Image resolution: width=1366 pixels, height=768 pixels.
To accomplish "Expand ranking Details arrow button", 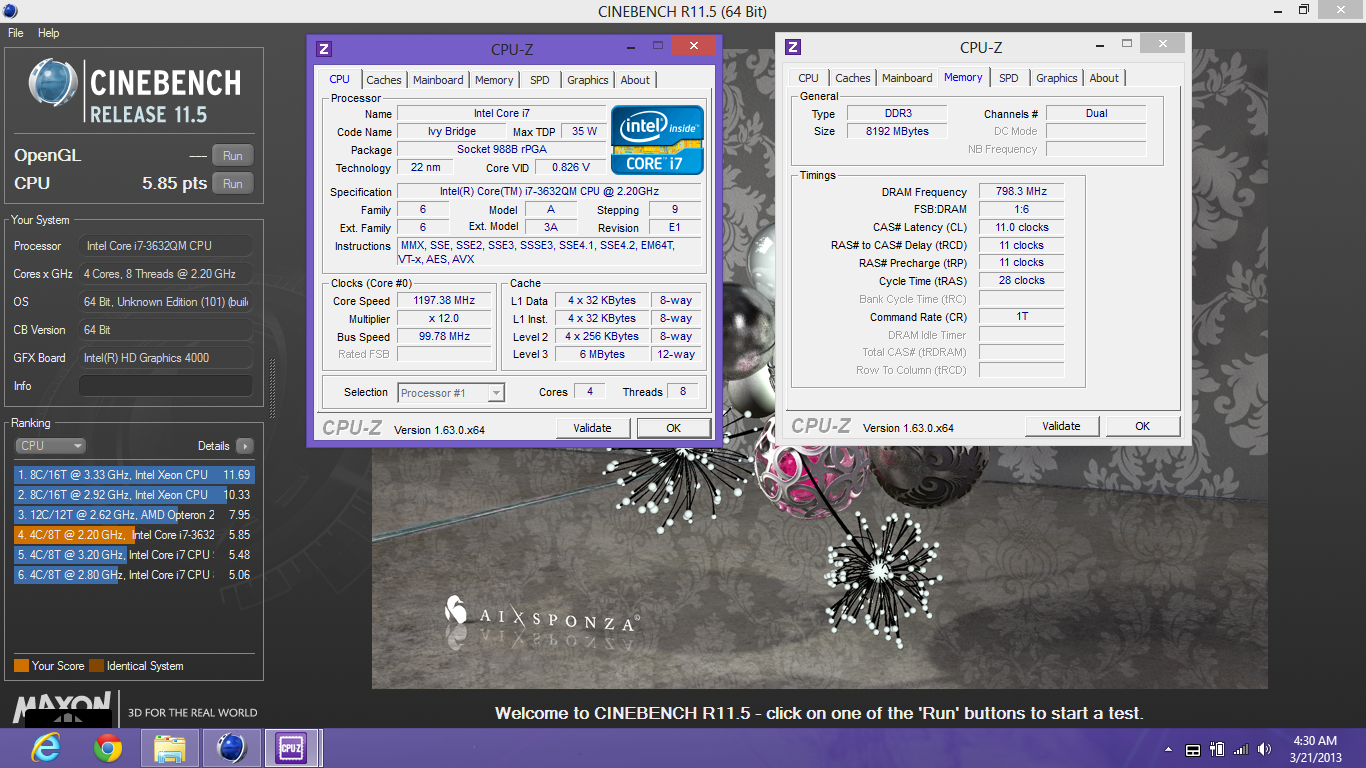I will [244, 446].
